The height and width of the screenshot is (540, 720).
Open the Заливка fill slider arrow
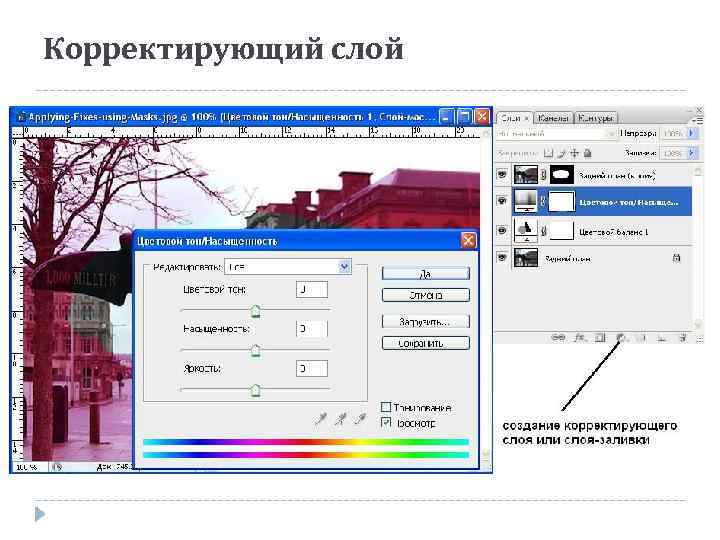click(x=692, y=152)
